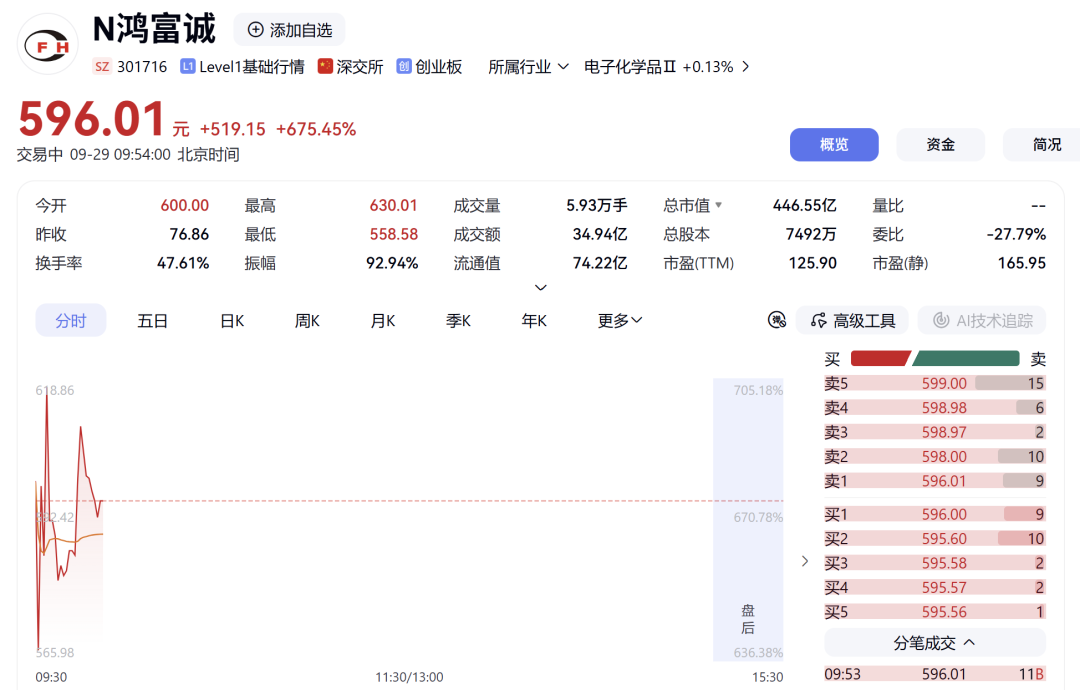
Task: Click the 买4 row at 595.57
Action: coord(935,587)
